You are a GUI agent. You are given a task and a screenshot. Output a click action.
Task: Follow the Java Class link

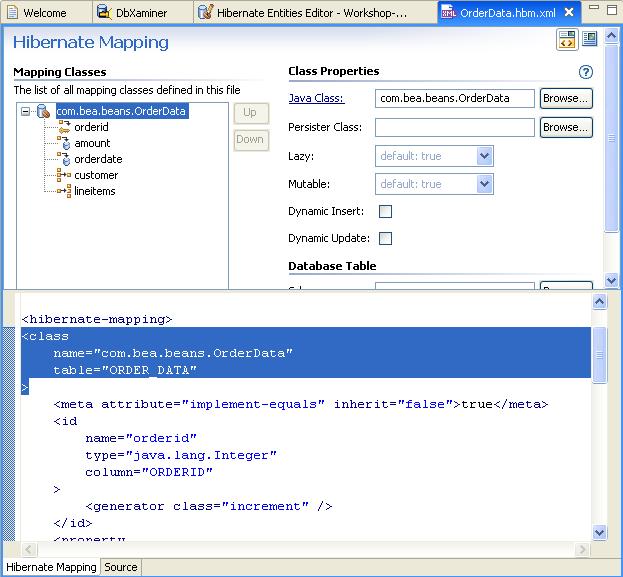click(x=316, y=98)
